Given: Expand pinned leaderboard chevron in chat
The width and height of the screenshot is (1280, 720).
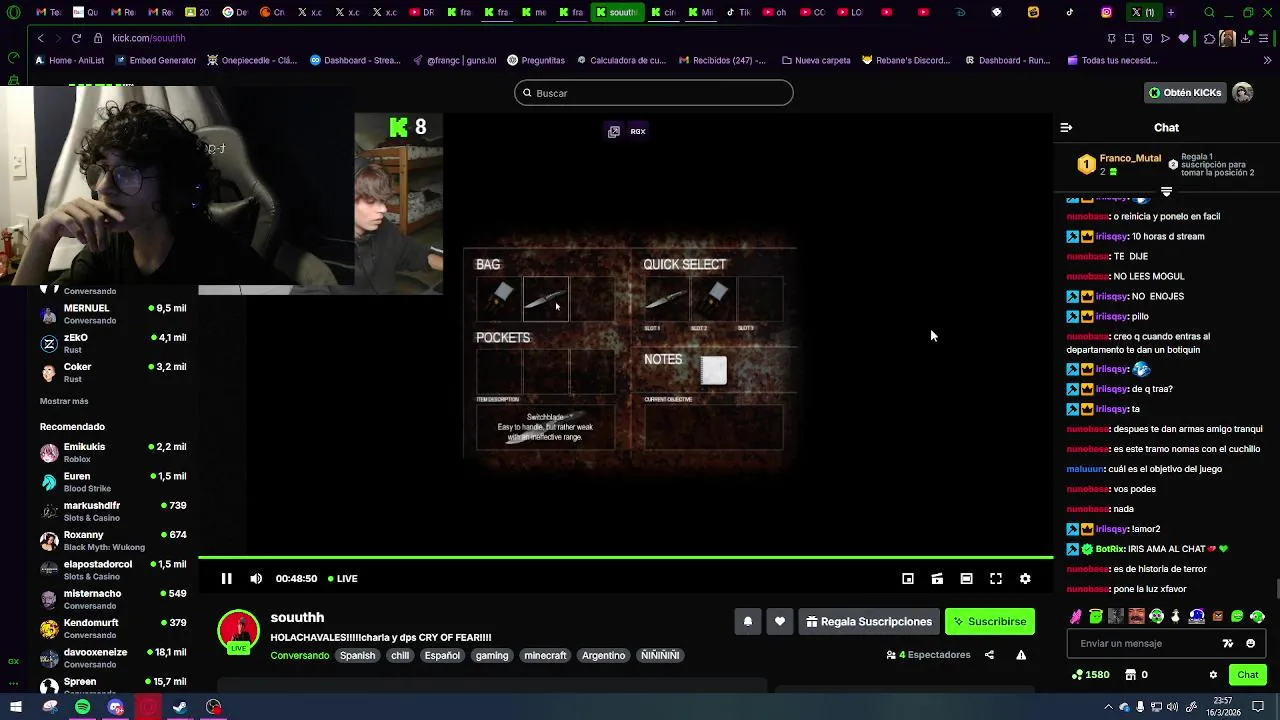Looking at the screenshot, I should tap(1166, 191).
